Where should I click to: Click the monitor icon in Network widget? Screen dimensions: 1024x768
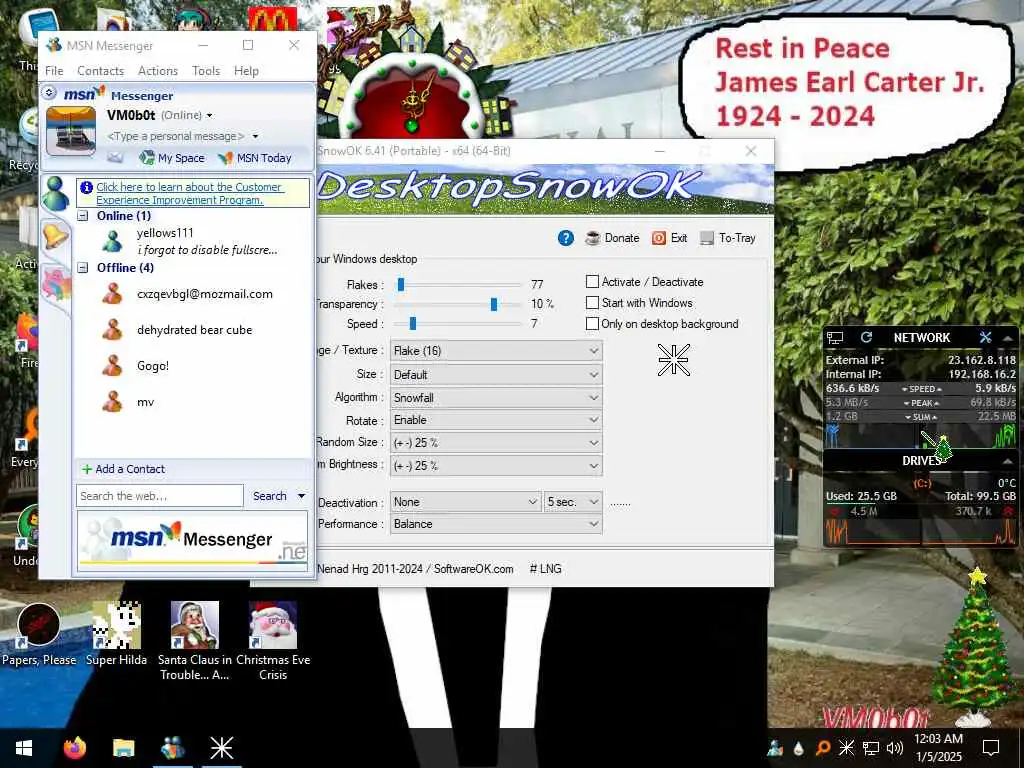coord(835,338)
